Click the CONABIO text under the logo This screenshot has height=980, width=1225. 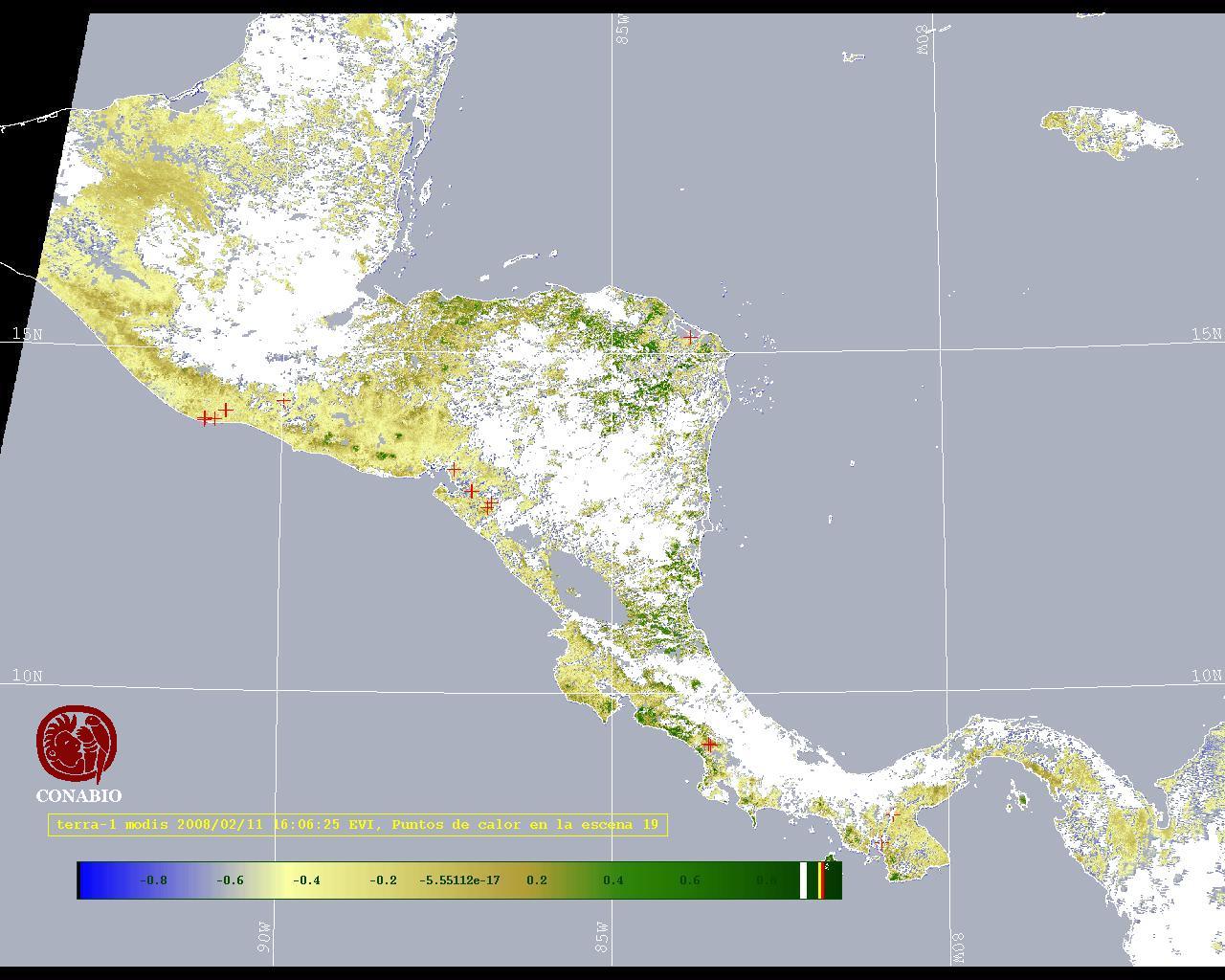[x=78, y=796]
